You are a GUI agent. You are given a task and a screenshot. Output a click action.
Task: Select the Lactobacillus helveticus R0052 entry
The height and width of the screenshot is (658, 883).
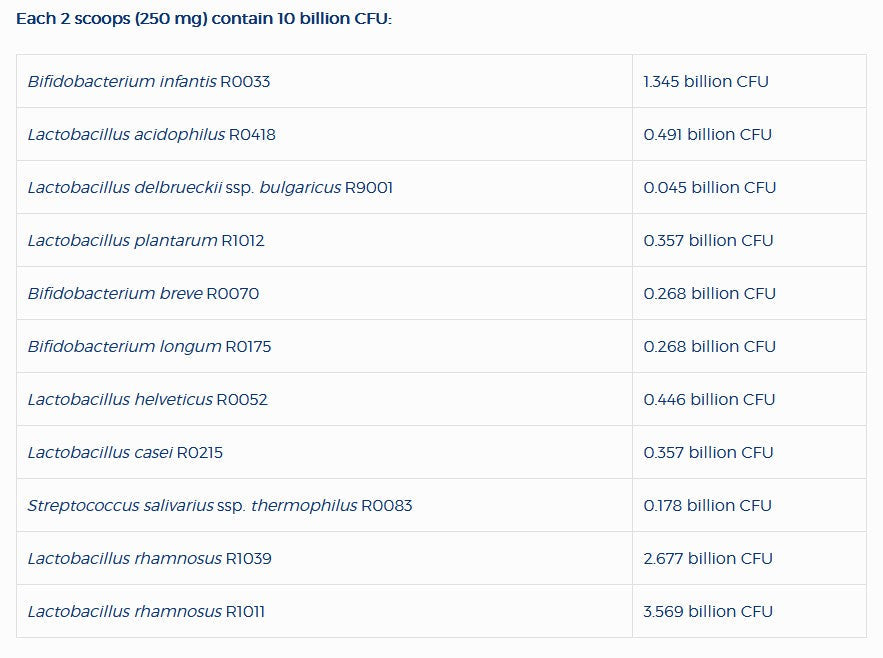coord(147,400)
